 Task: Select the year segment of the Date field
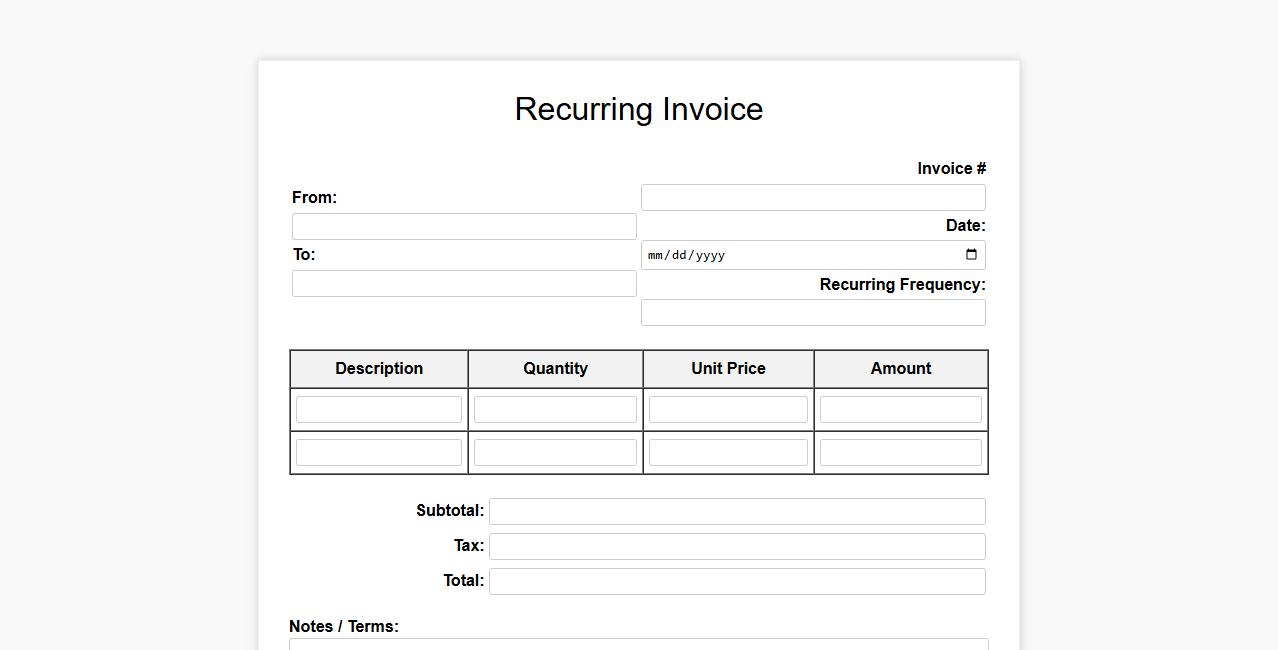pos(710,255)
